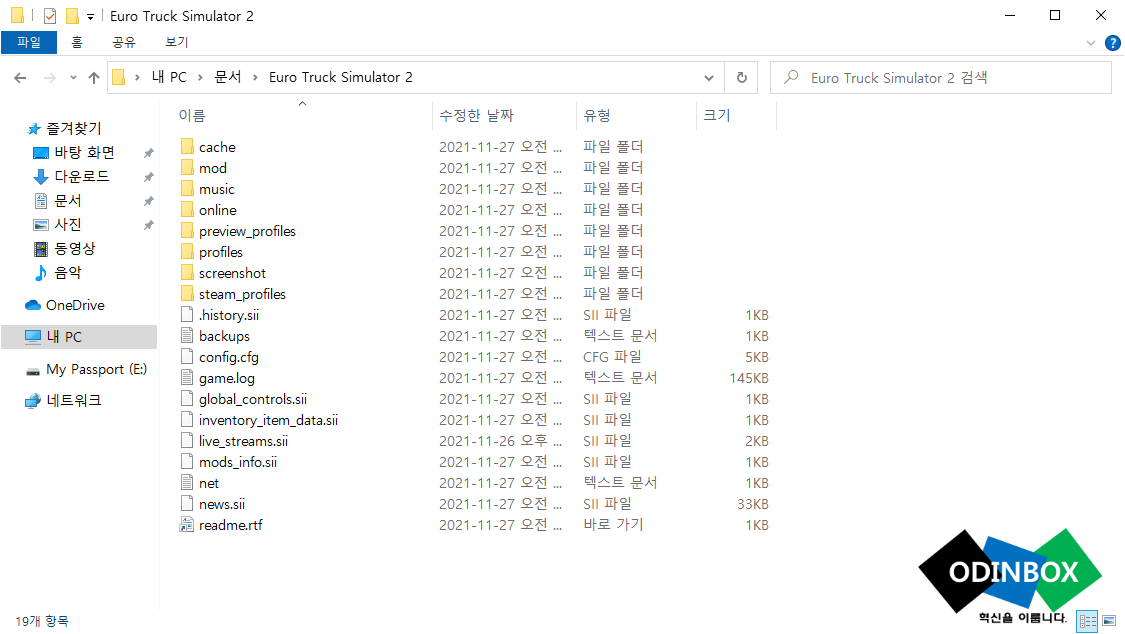Image resolution: width=1125 pixels, height=634 pixels.
Task: Select the mod folder icon
Action: (x=187, y=168)
